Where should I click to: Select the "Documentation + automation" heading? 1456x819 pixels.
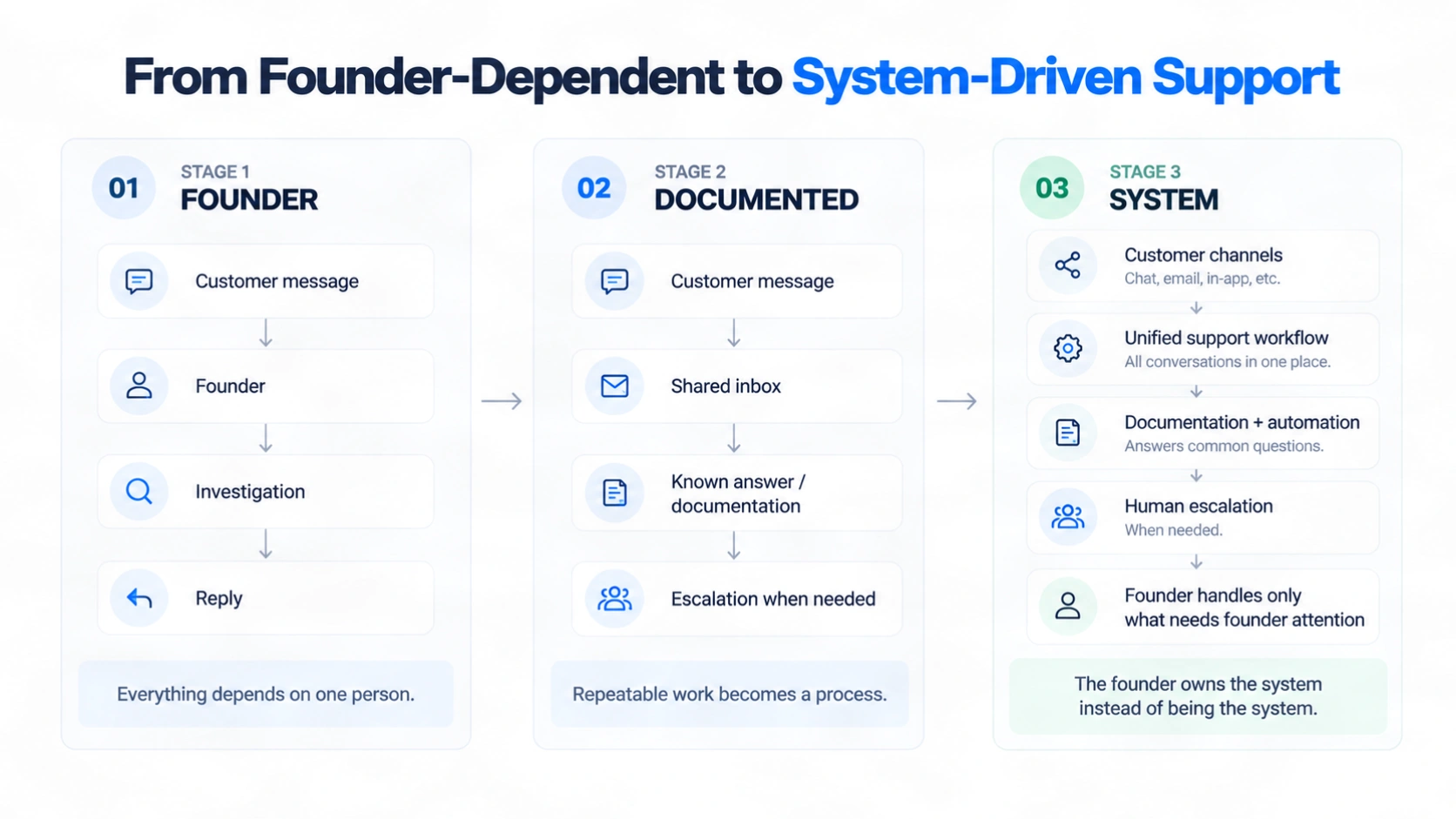[1242, 422]
